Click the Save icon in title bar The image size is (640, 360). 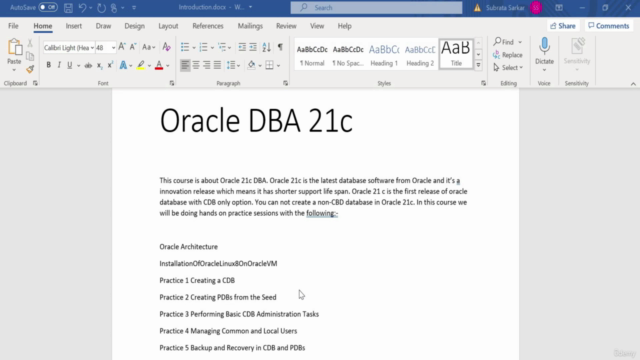click(x=68, y=7)
